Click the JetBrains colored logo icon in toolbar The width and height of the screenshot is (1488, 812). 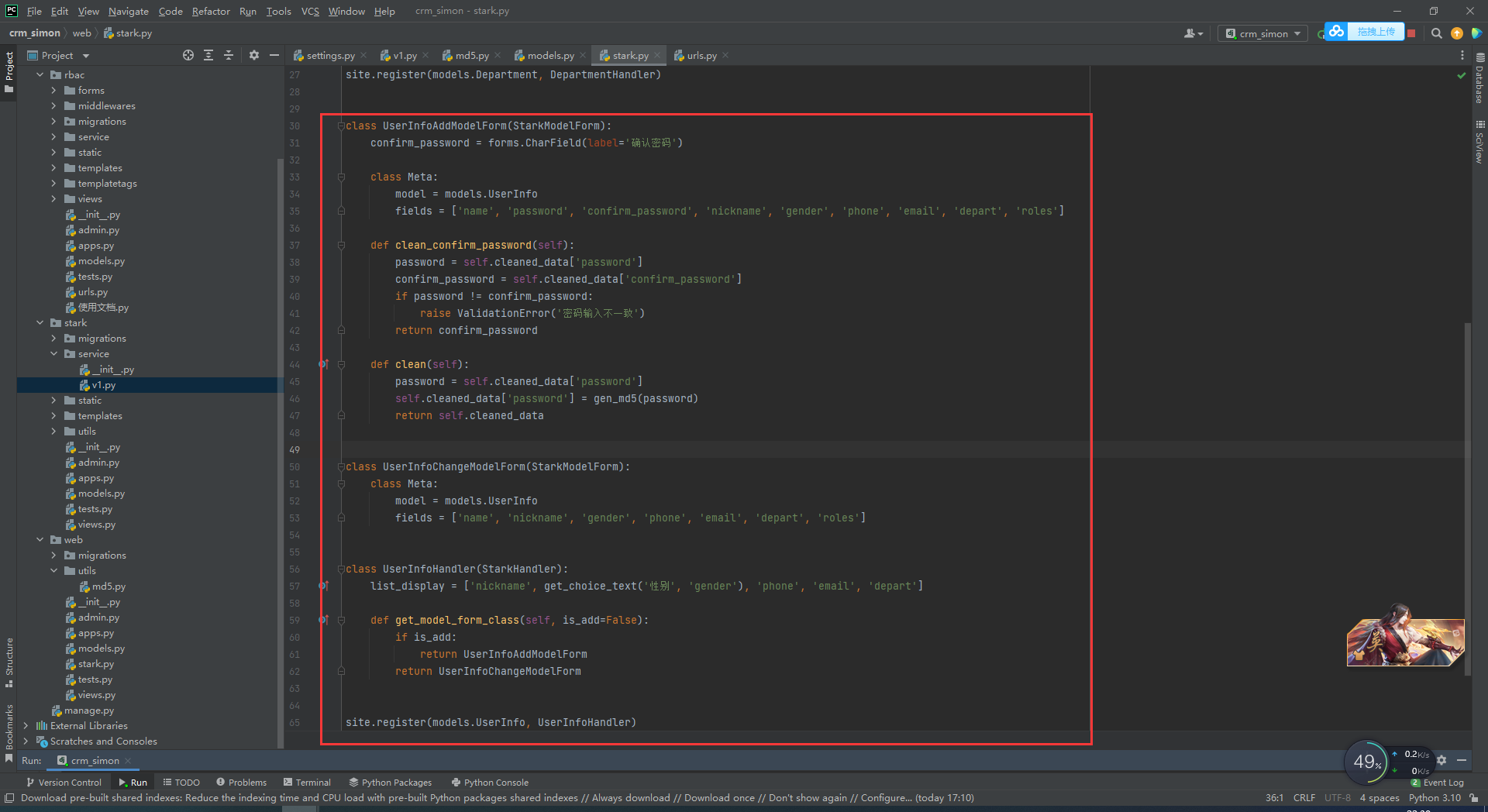1477,33
